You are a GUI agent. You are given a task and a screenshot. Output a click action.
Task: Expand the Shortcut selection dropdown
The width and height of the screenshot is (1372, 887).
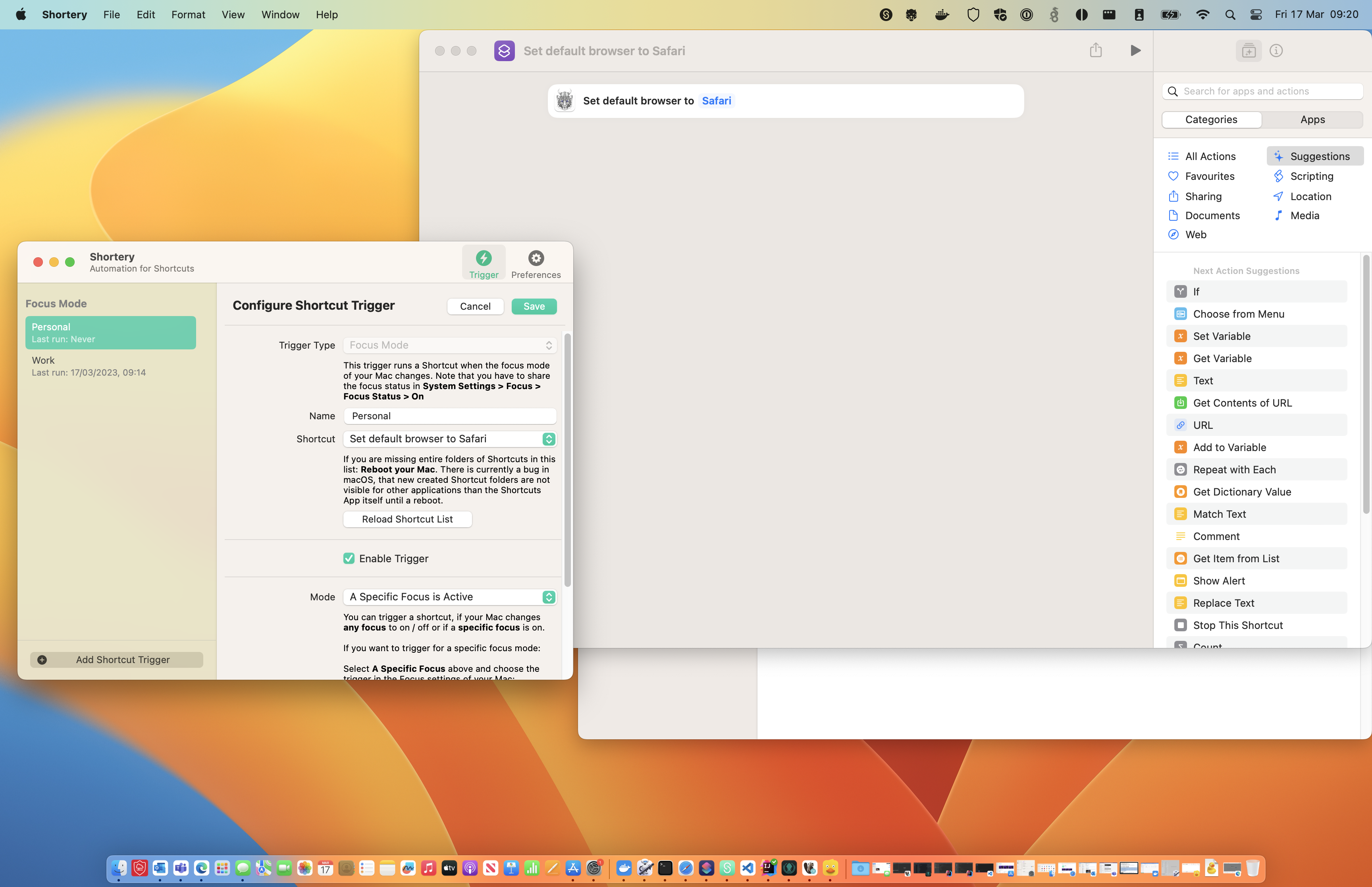click(549, 438)
